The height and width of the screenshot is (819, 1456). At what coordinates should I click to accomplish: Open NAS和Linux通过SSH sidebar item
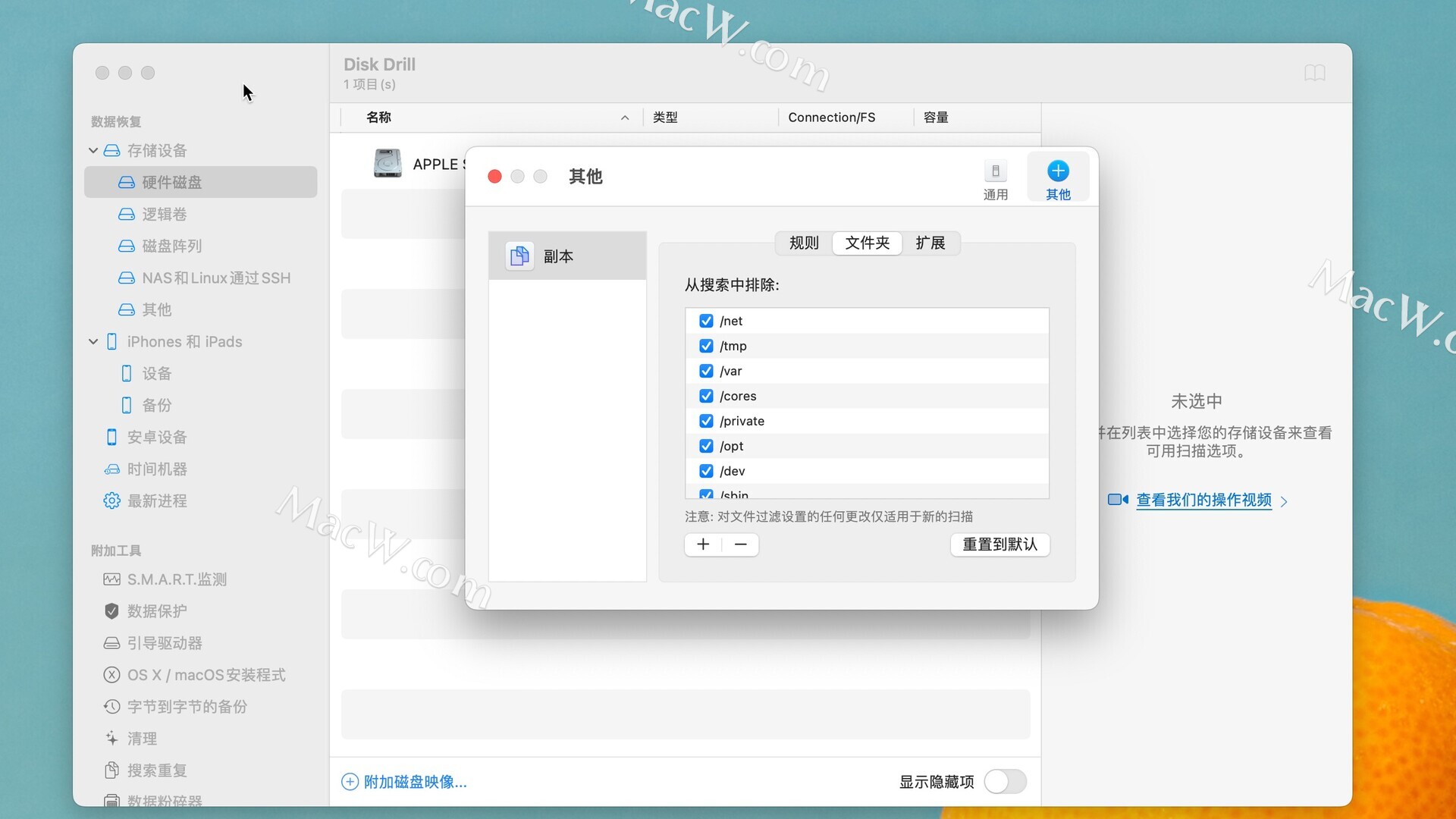(200, 278)
